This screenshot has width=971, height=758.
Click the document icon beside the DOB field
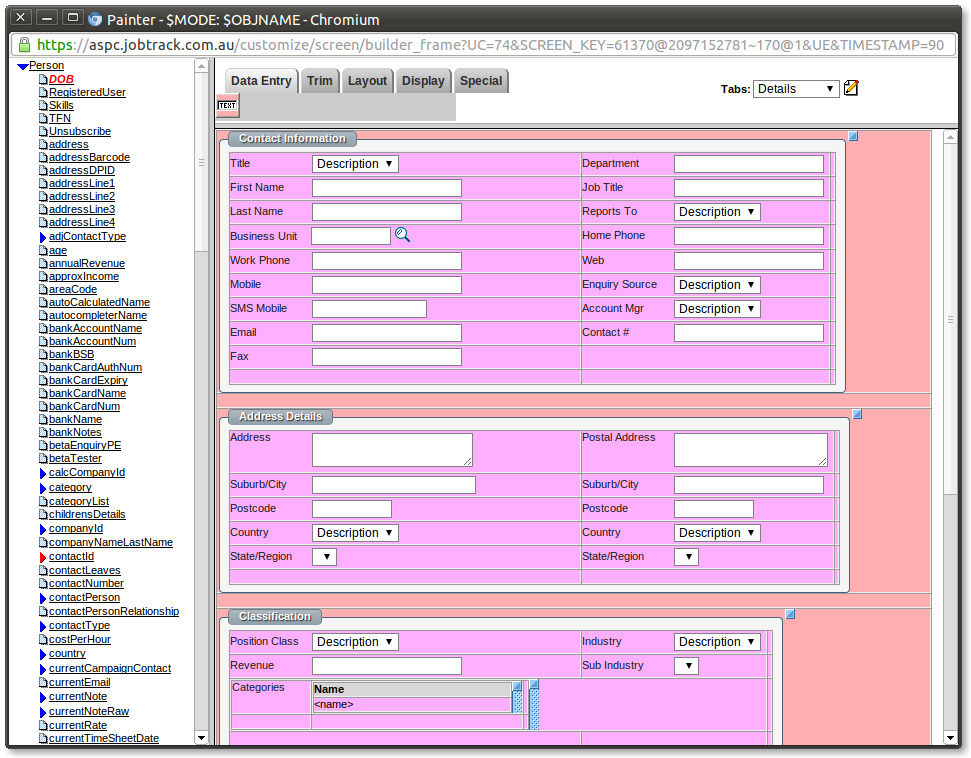click(x=43, y=79)
